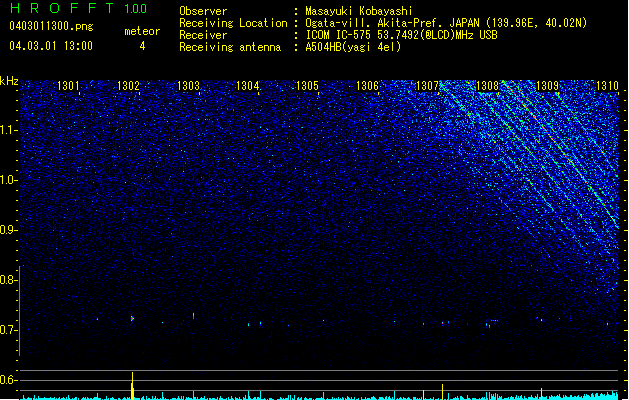Click the 1302 time marker
Viewport: 629px width, 400px height.
[x=128, y=86]
